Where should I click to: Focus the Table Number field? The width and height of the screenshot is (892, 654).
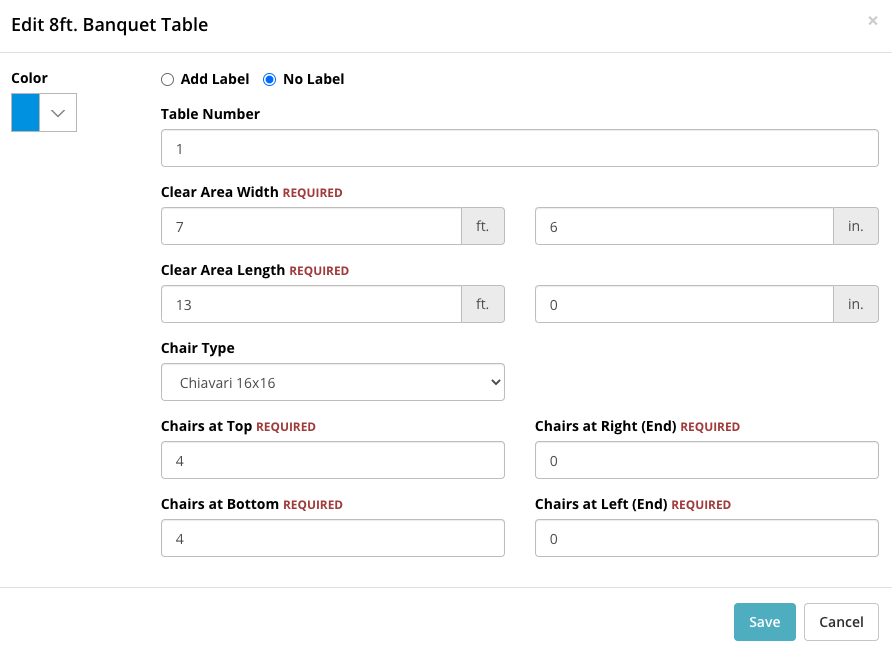click(x=520, y=148)
